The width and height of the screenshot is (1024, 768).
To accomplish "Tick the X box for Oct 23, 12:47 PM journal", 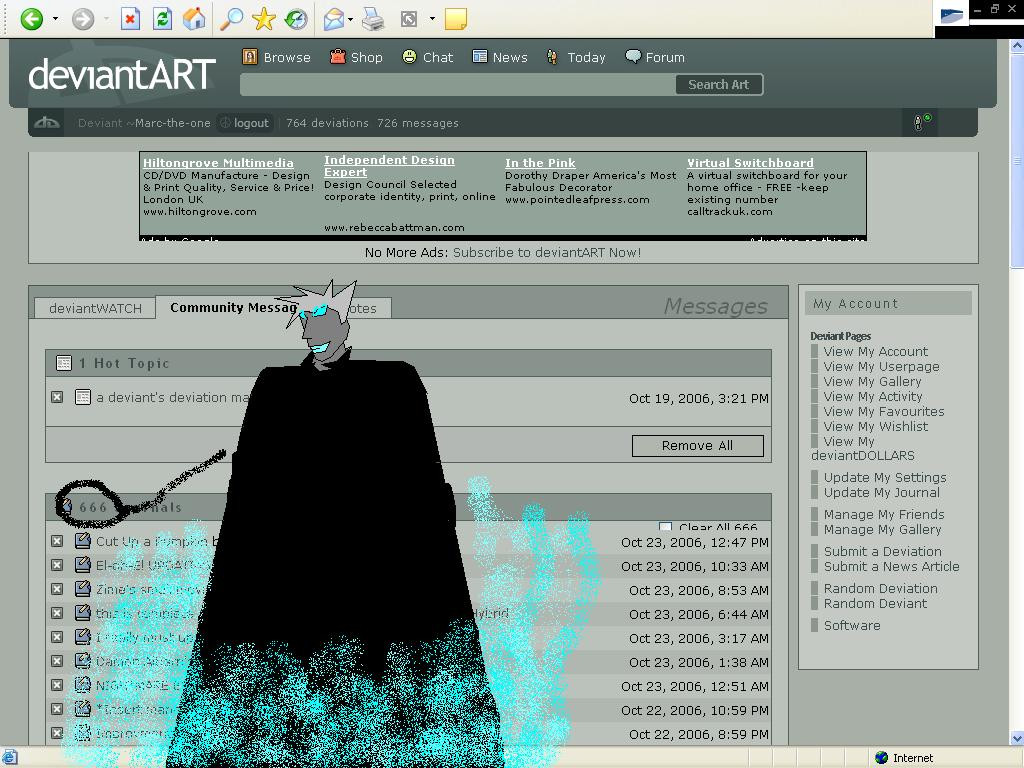I will click(x=57, y=541).
